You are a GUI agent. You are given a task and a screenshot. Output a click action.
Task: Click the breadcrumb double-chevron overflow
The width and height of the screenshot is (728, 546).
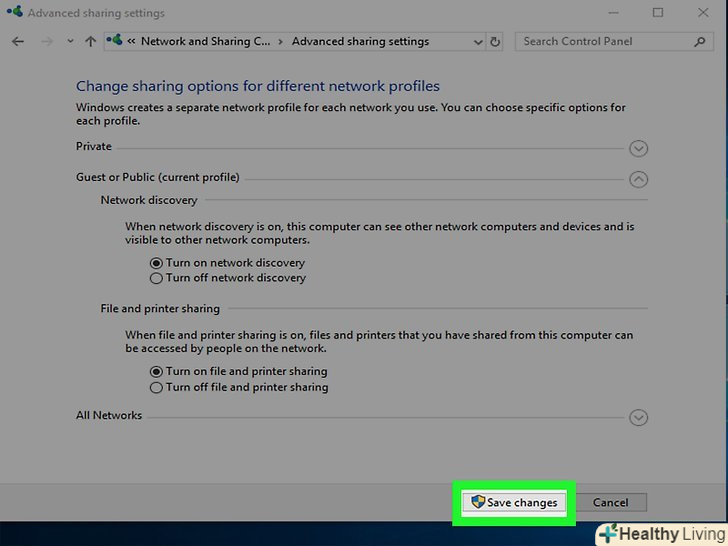(131, 42)
